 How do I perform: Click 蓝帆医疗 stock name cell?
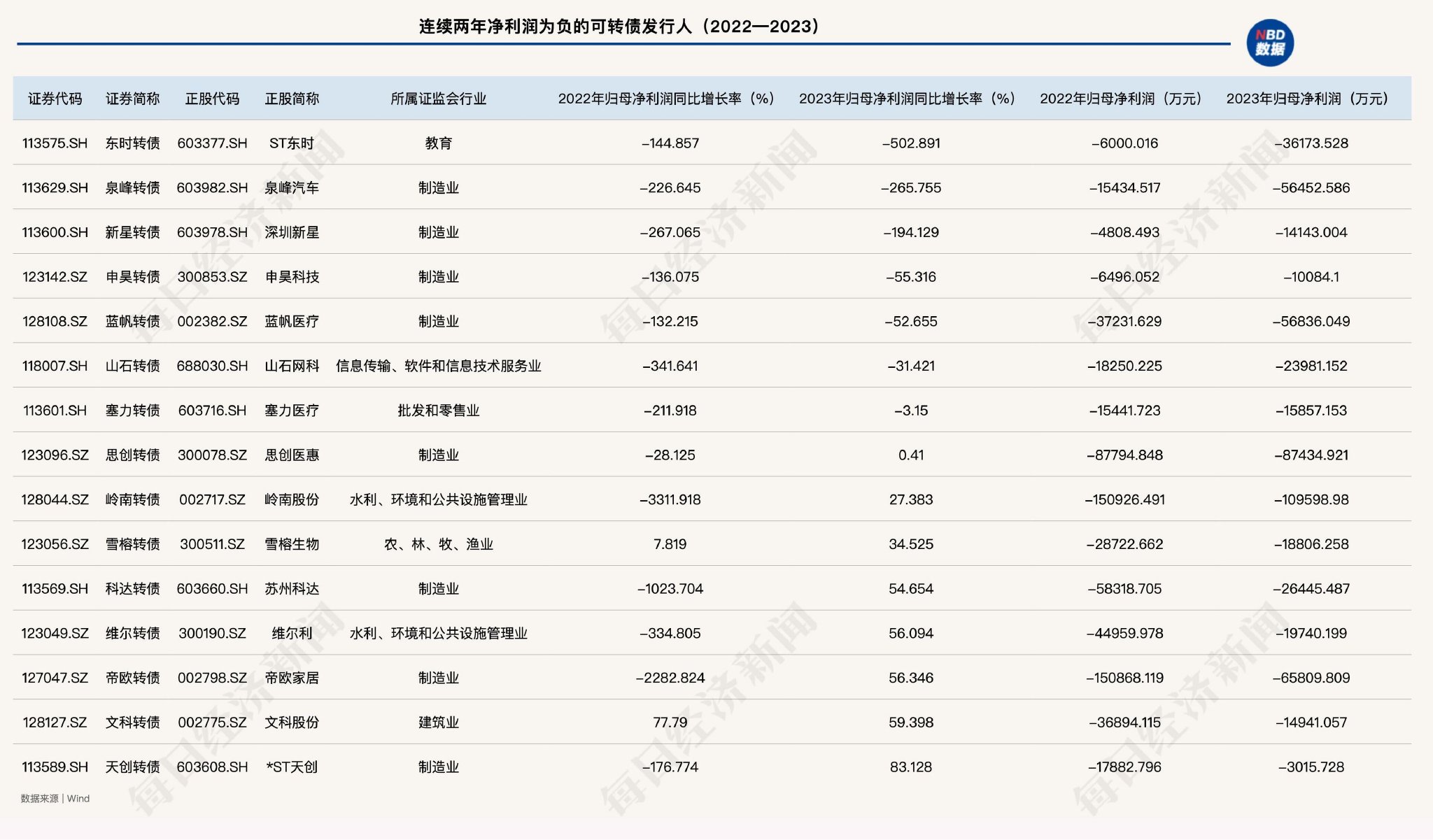tap(292, 322)
